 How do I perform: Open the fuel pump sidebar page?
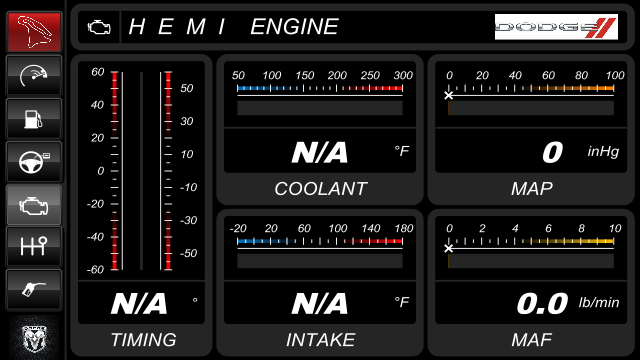[34, 119]
